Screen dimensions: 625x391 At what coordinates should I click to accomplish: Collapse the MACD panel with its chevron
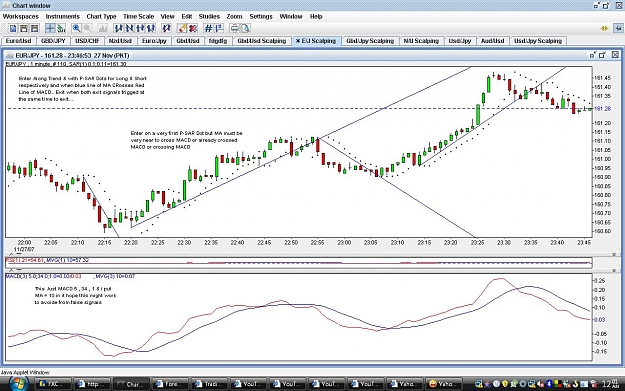click(x=10, y=270)
